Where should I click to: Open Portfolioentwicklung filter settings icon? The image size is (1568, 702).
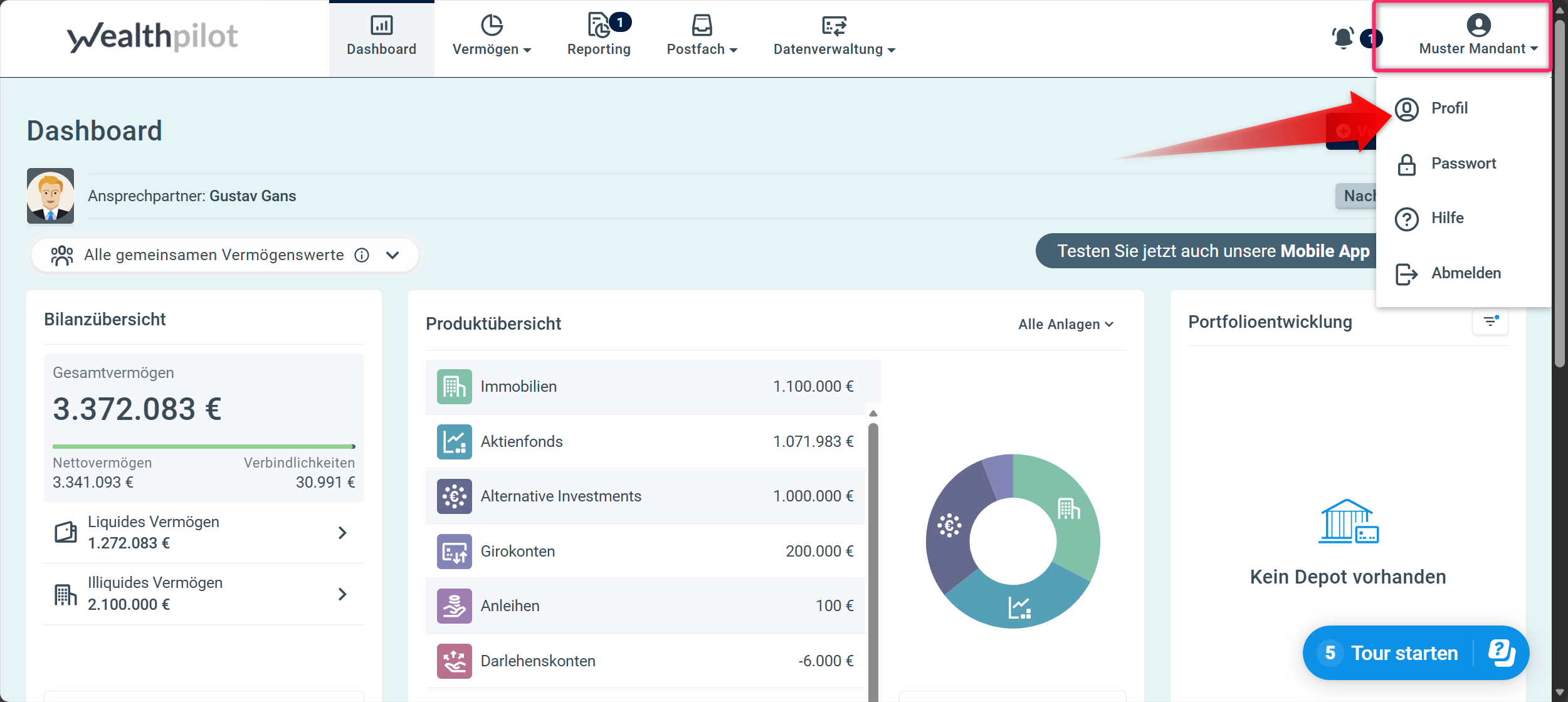pos(1490,322)
